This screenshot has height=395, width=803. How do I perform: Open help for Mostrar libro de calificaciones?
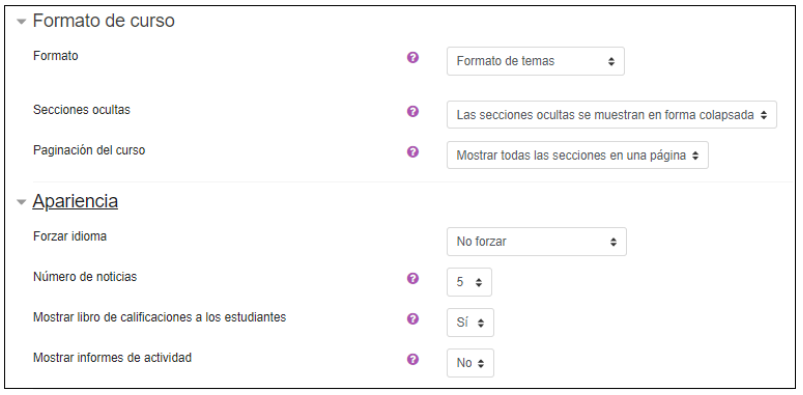click(x=413, y=319)
